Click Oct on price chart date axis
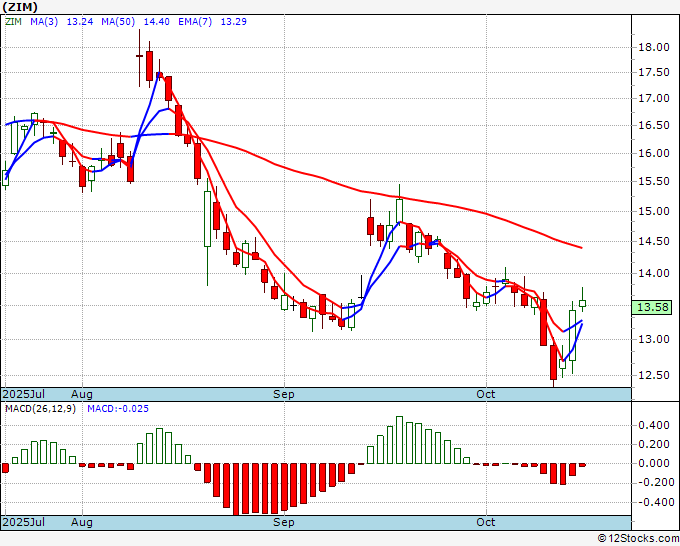680x546 pixels. pos(486,394)
